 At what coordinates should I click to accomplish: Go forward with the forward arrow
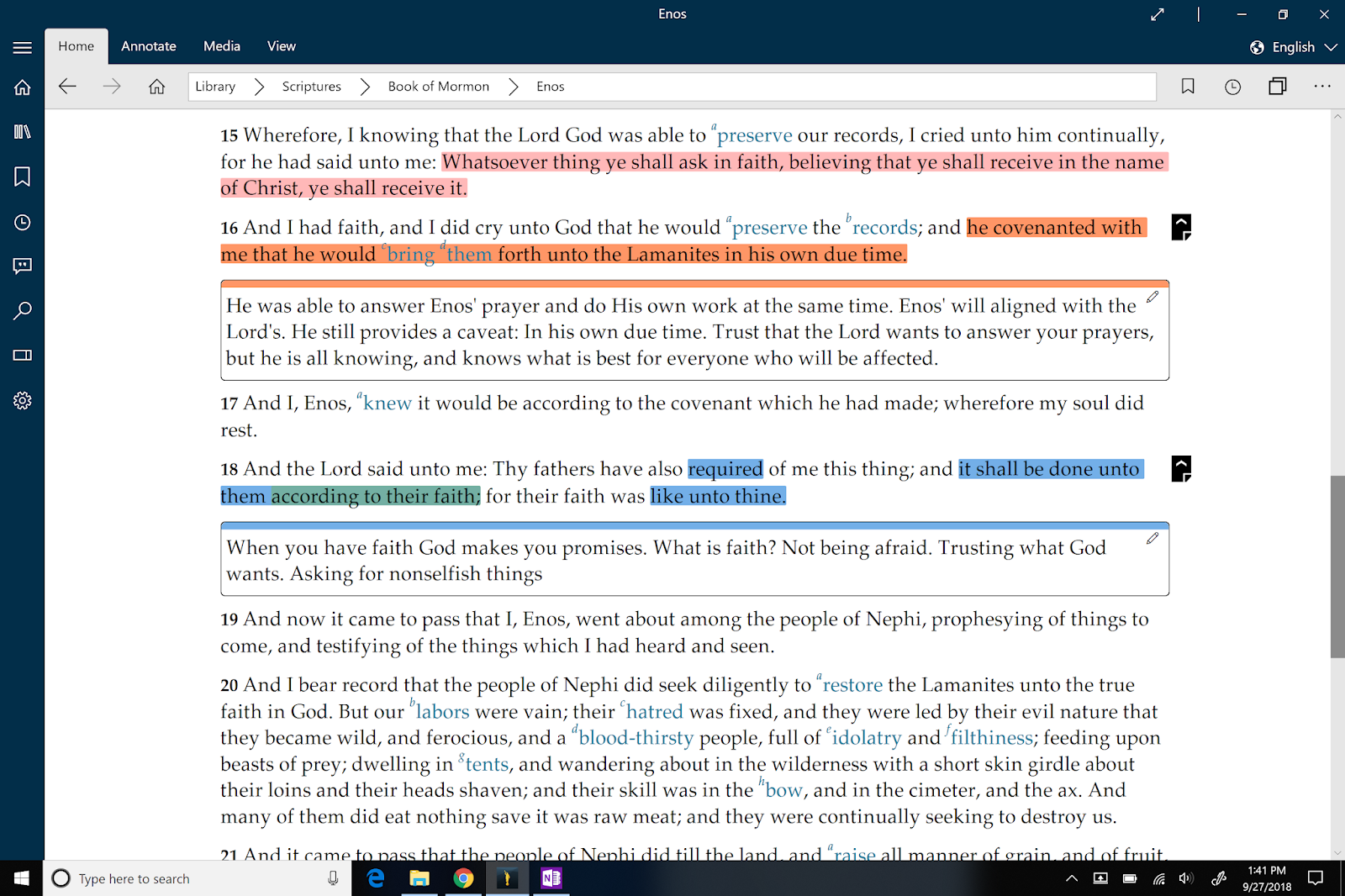tap(112, 86)
